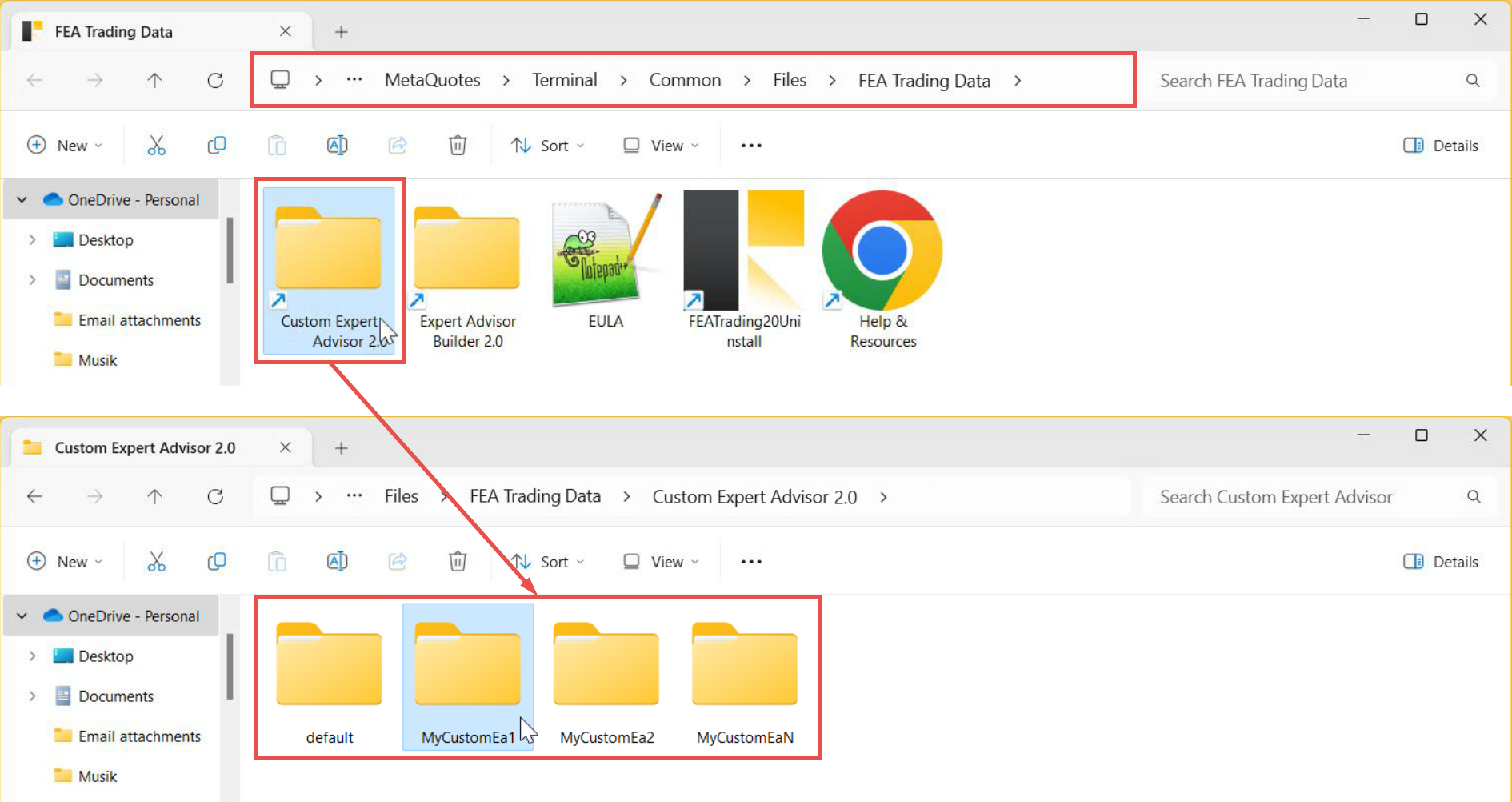Select the default folder
The width and height of the screenshot is (1512, 802).
[330, 677]
